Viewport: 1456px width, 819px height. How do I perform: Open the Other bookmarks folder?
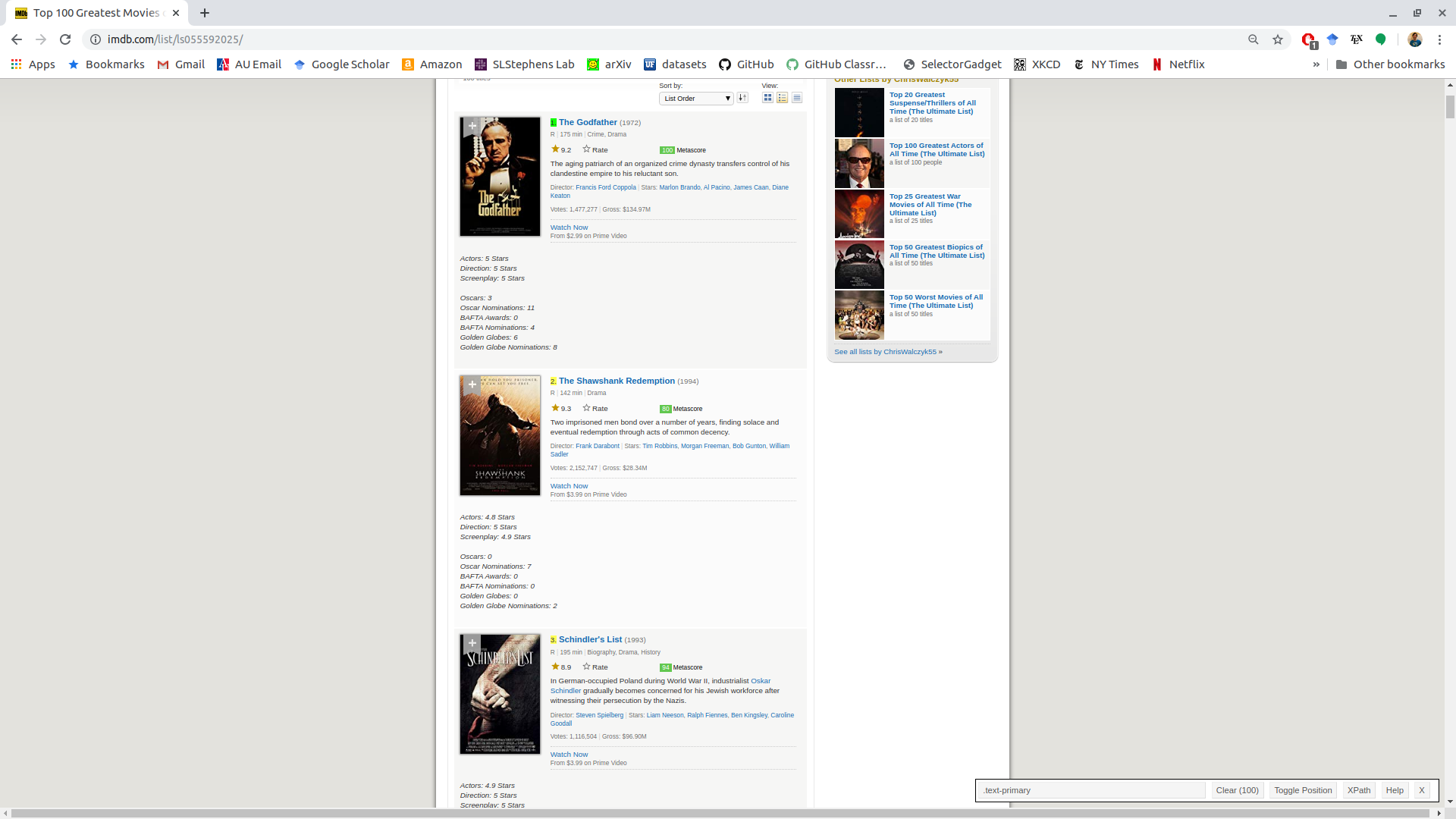(1390, 64)
